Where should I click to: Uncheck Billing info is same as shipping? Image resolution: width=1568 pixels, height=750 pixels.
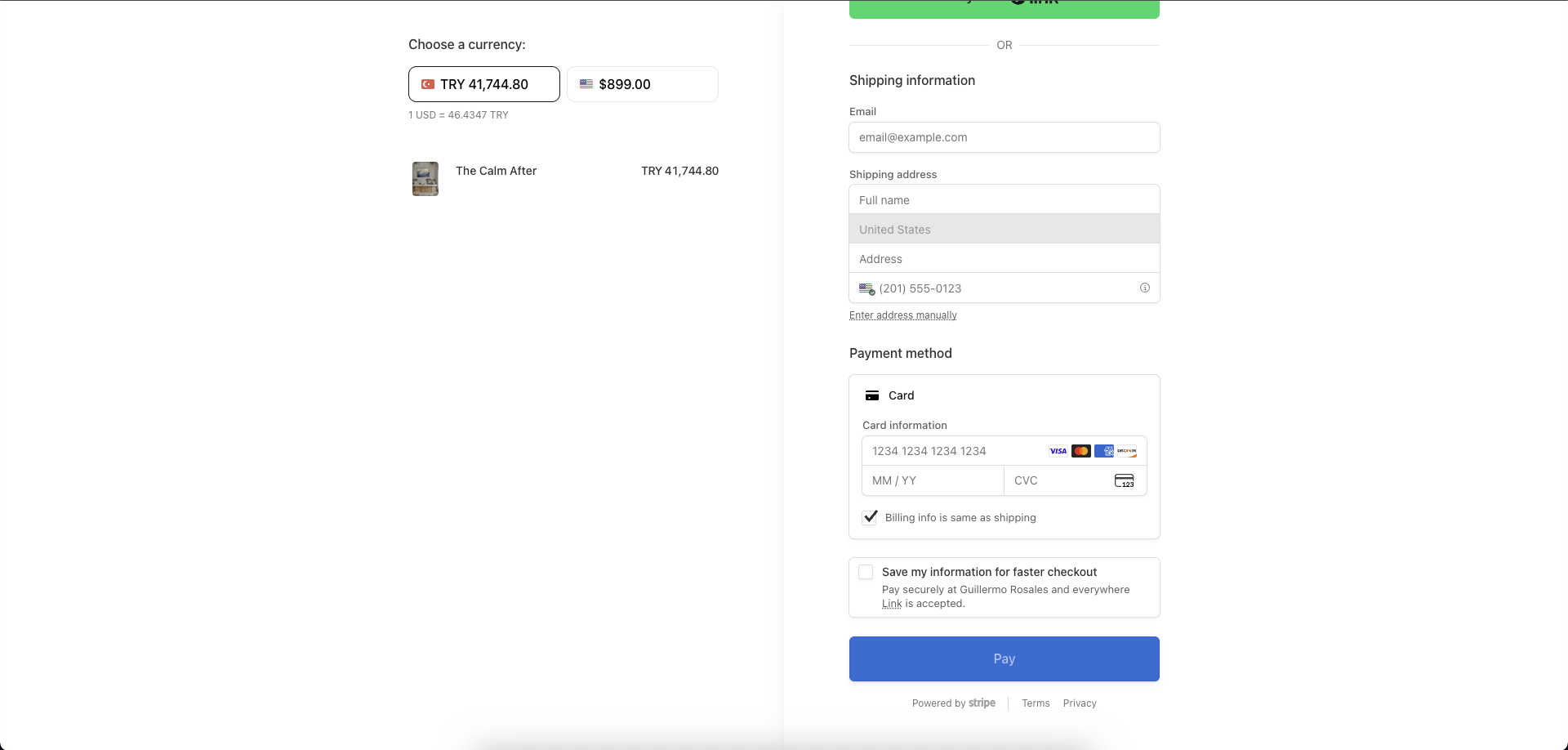[871, 517]
